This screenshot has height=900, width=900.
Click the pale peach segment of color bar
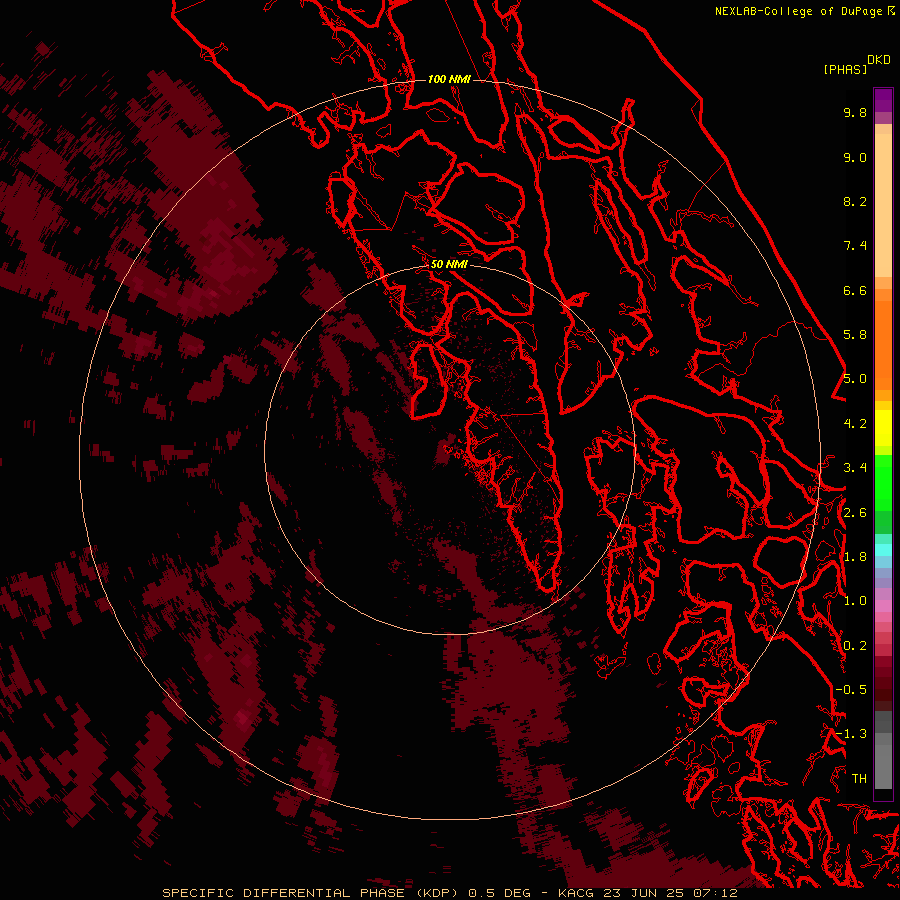point(883,205)
